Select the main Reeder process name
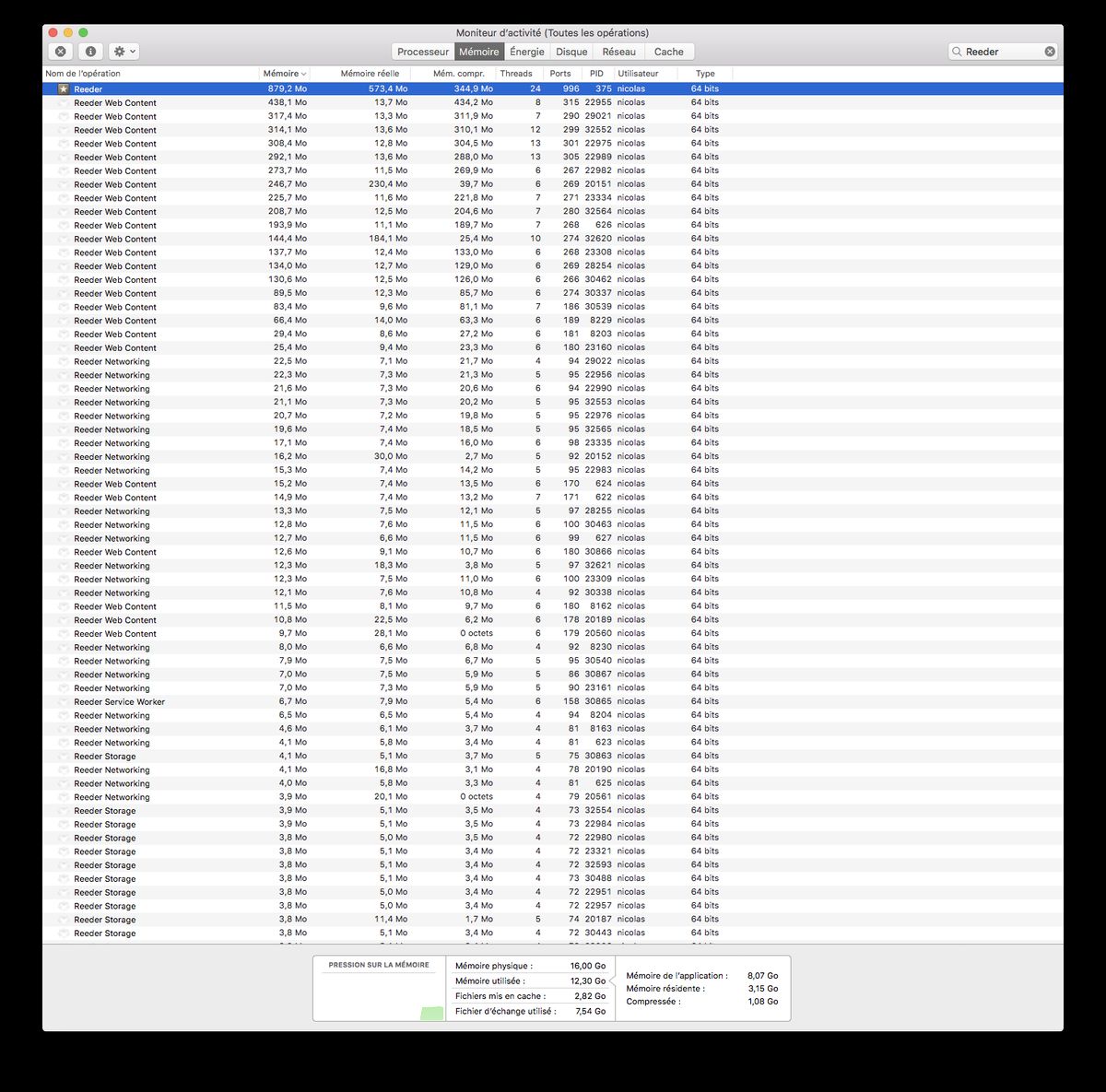Screen dimensions: 1106x1092 click(x=88, y=89)
